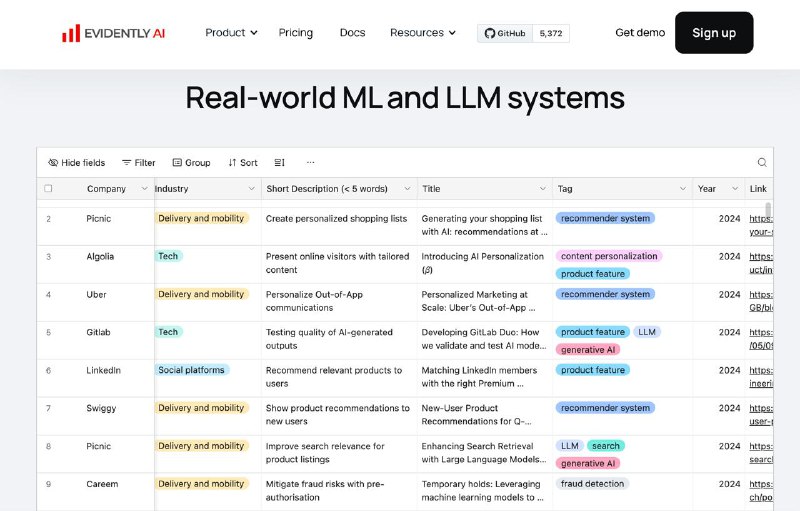The width and height of the screenshot is (800, 511).
Task: Open the Group control
Action: coord(191,163)
